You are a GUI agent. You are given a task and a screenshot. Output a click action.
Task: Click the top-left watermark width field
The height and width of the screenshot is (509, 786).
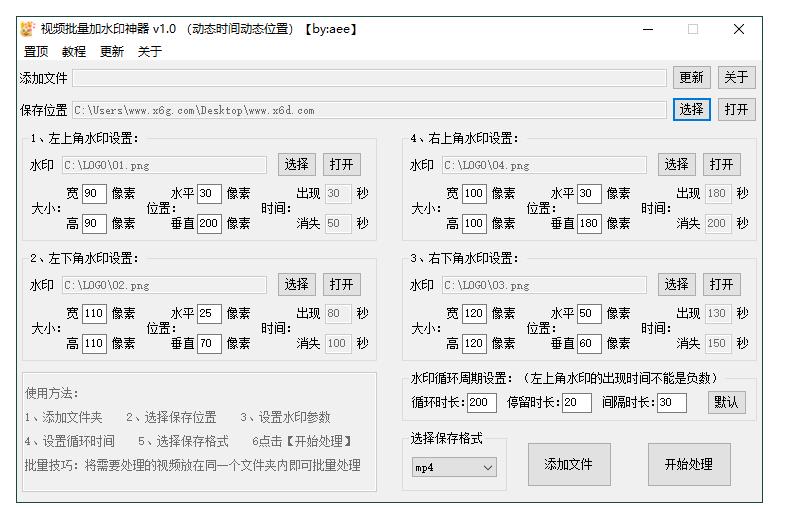(94, 194)
